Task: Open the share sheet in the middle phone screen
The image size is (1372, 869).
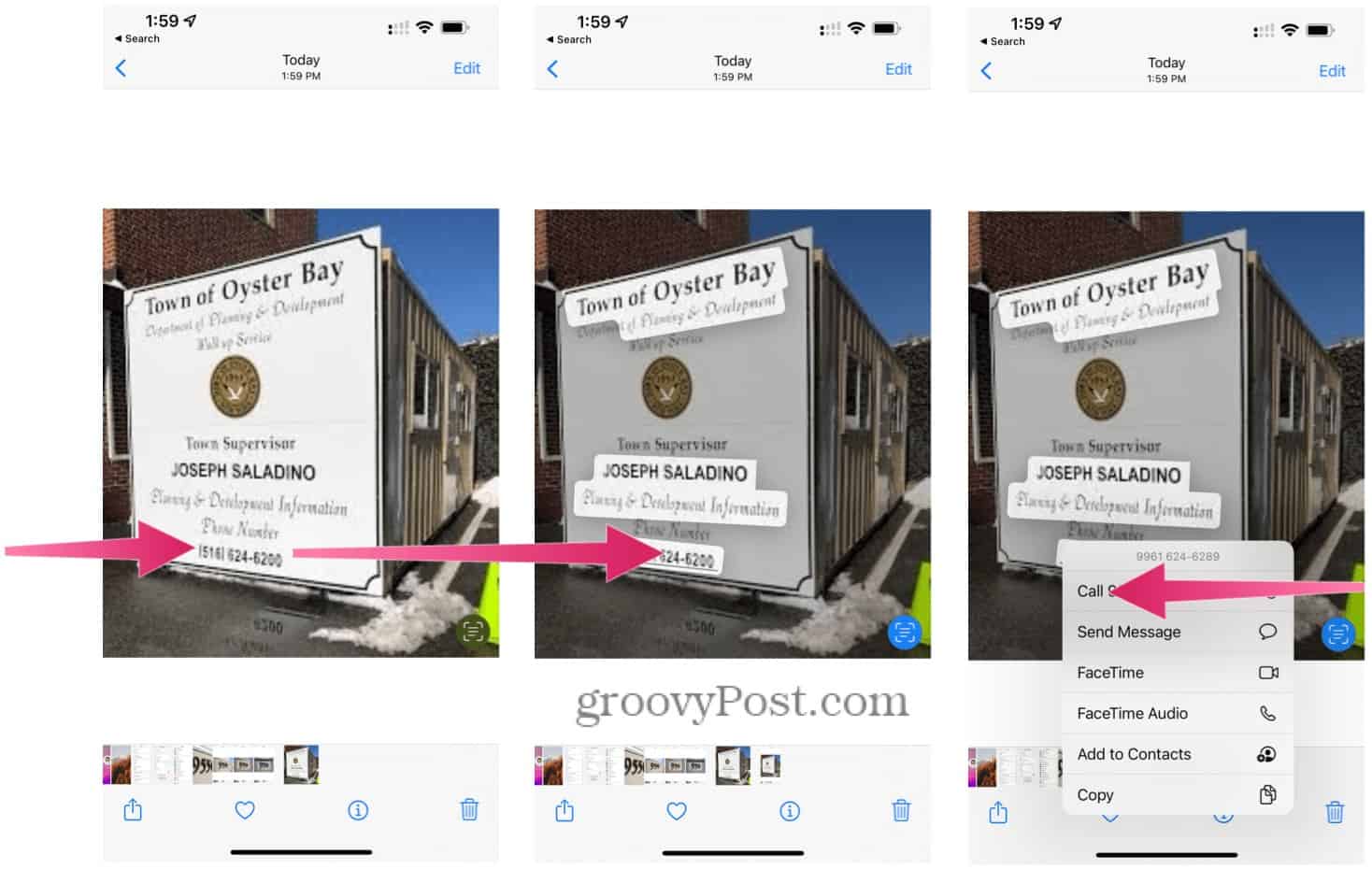Action: pyautogui.click(x=565, y=810)
